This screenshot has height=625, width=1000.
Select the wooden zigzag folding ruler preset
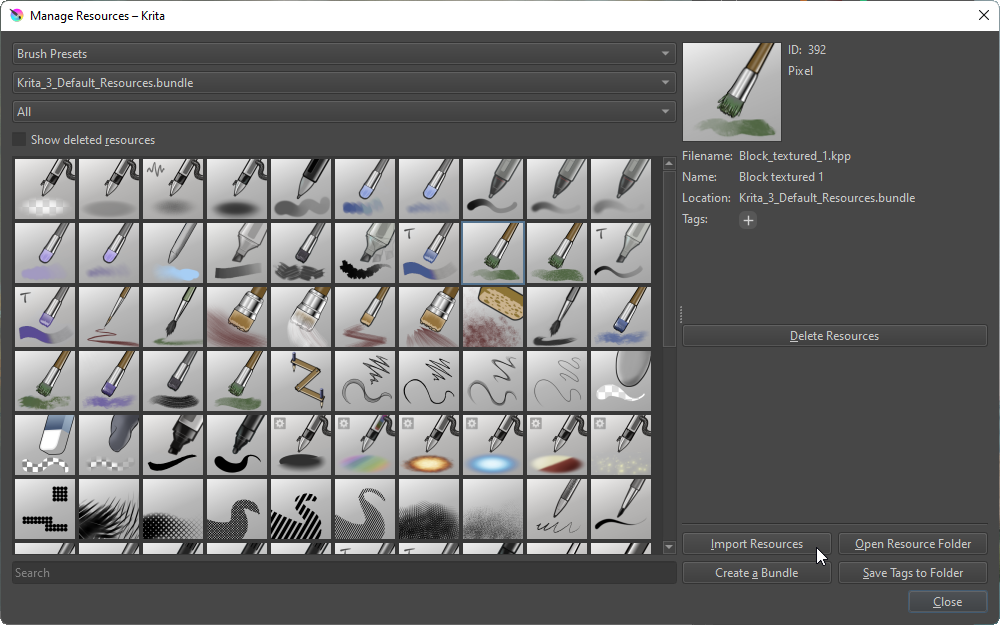[x=301, y=380]
